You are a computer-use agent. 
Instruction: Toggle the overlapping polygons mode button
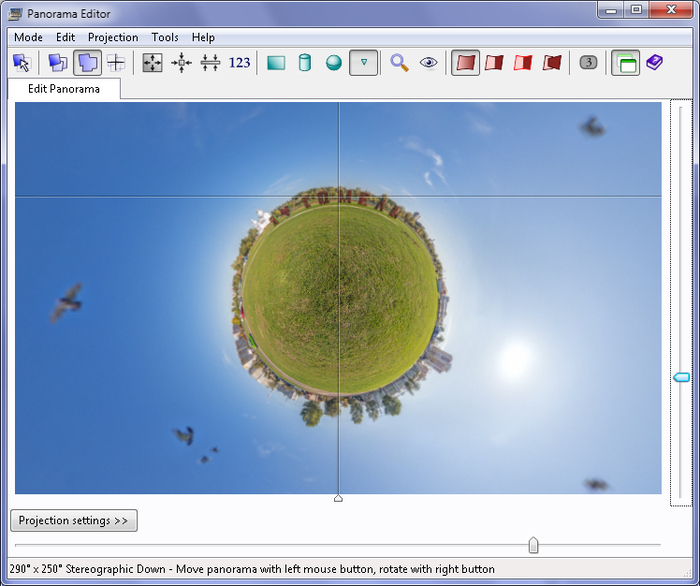pos(87,63)
